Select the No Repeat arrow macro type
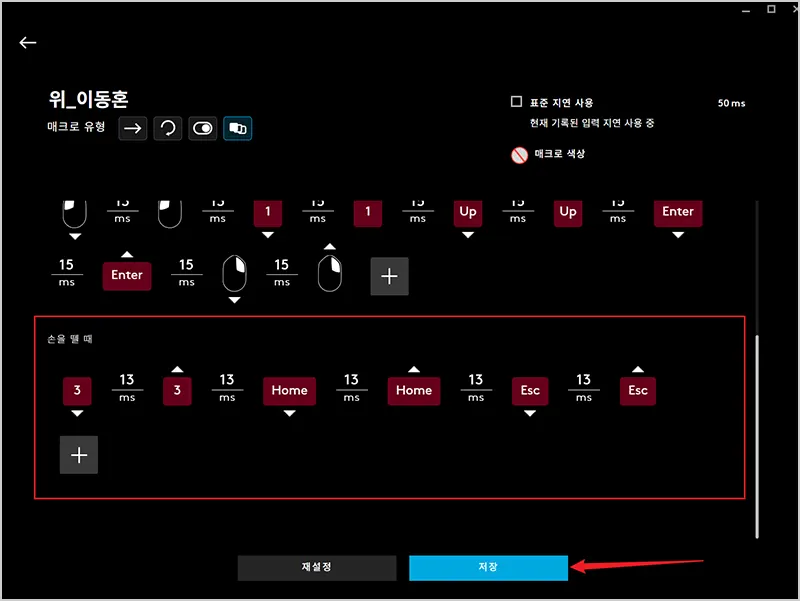The width and height of the screenshot is (800, 601). 134,128
